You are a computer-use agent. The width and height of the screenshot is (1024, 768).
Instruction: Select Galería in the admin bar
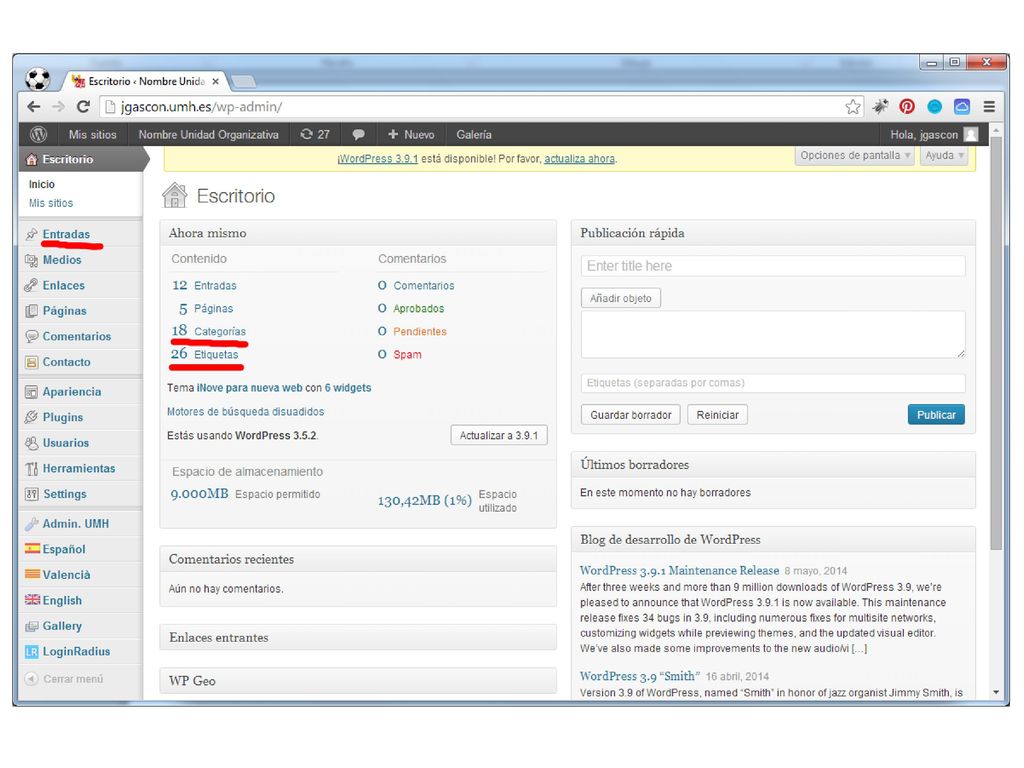coord(474,135)
